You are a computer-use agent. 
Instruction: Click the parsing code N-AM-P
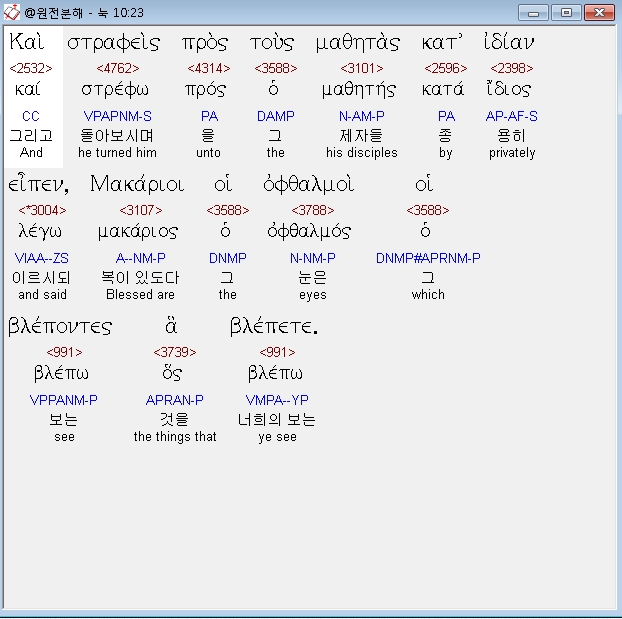point(361,116)
